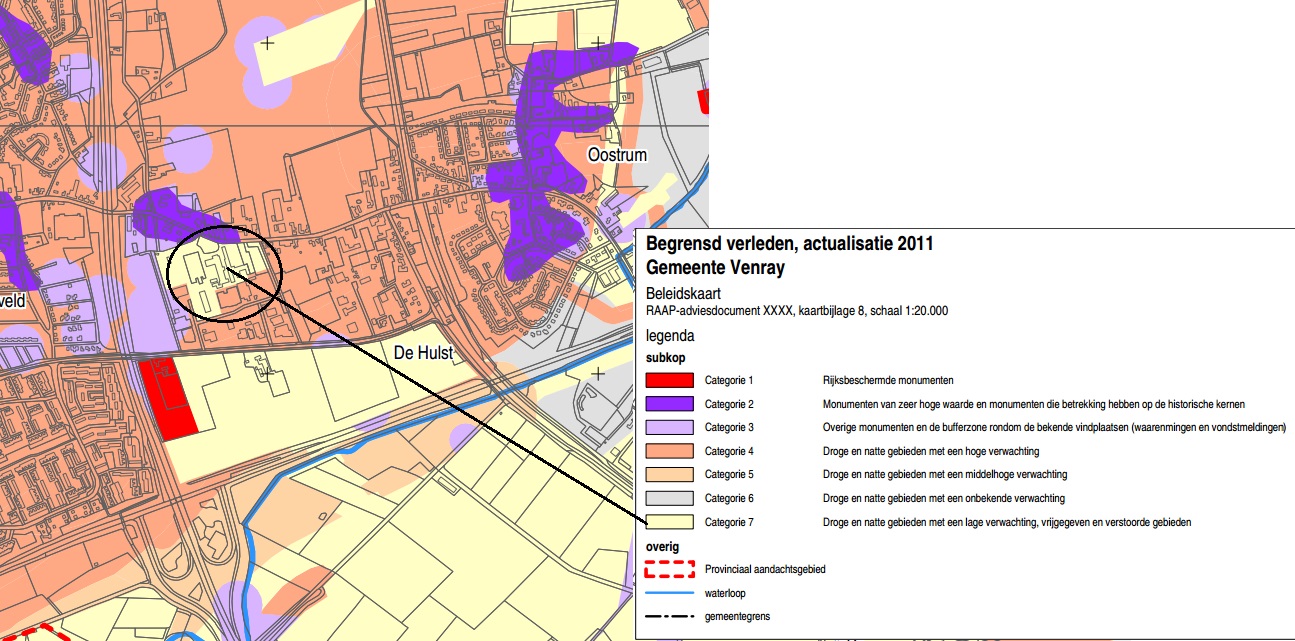Click the RAAP-adviesdocument line in legend
The image size is (1295, 641).
797,311
